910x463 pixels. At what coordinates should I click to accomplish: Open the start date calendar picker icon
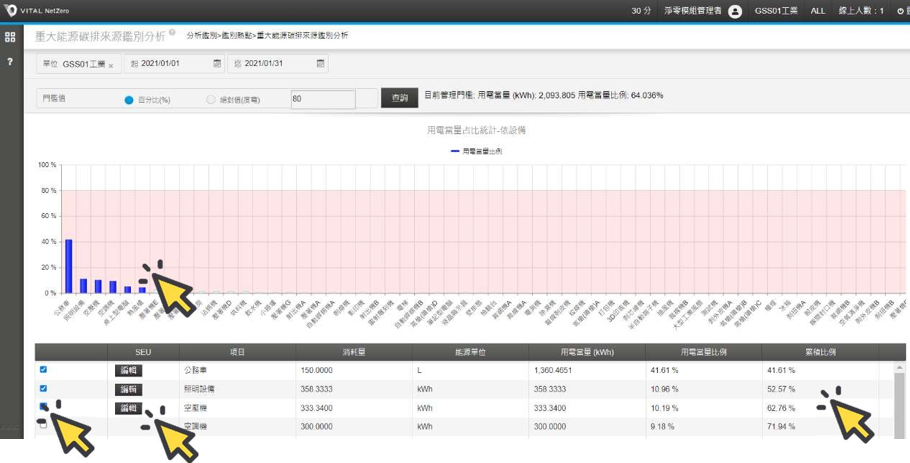point(217,64)
